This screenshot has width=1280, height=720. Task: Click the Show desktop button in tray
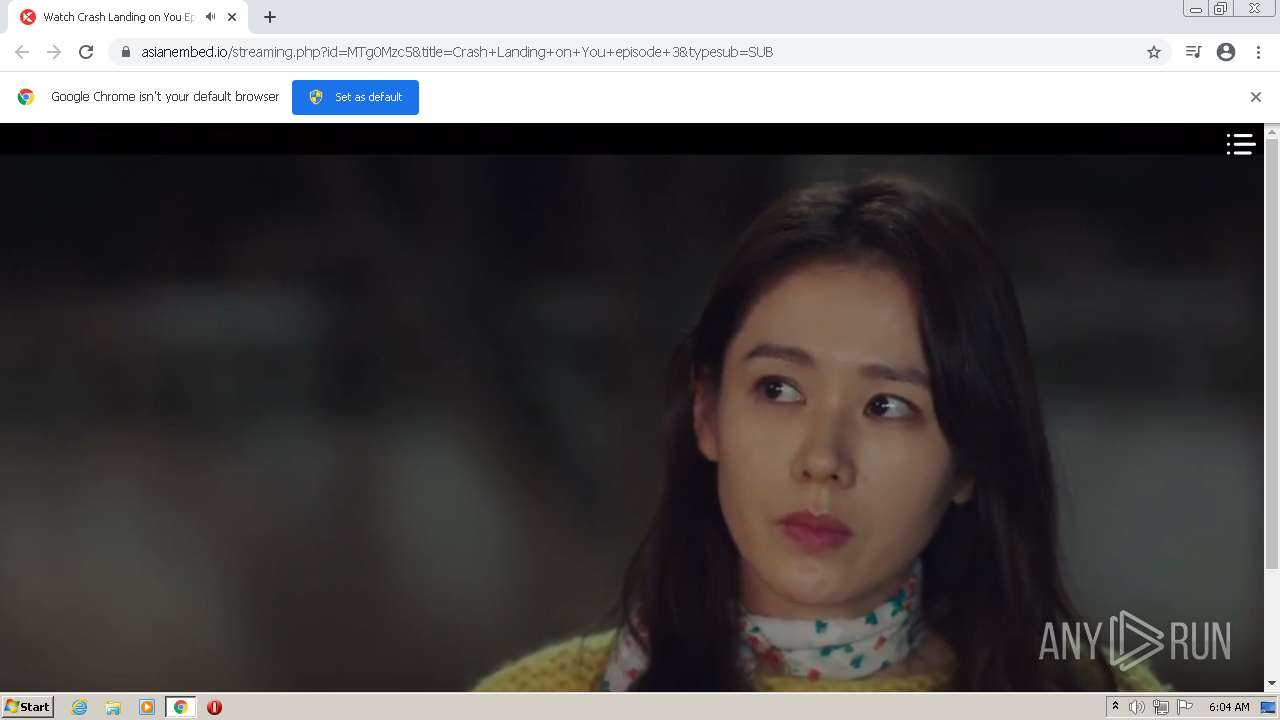tap(1268, 707)
